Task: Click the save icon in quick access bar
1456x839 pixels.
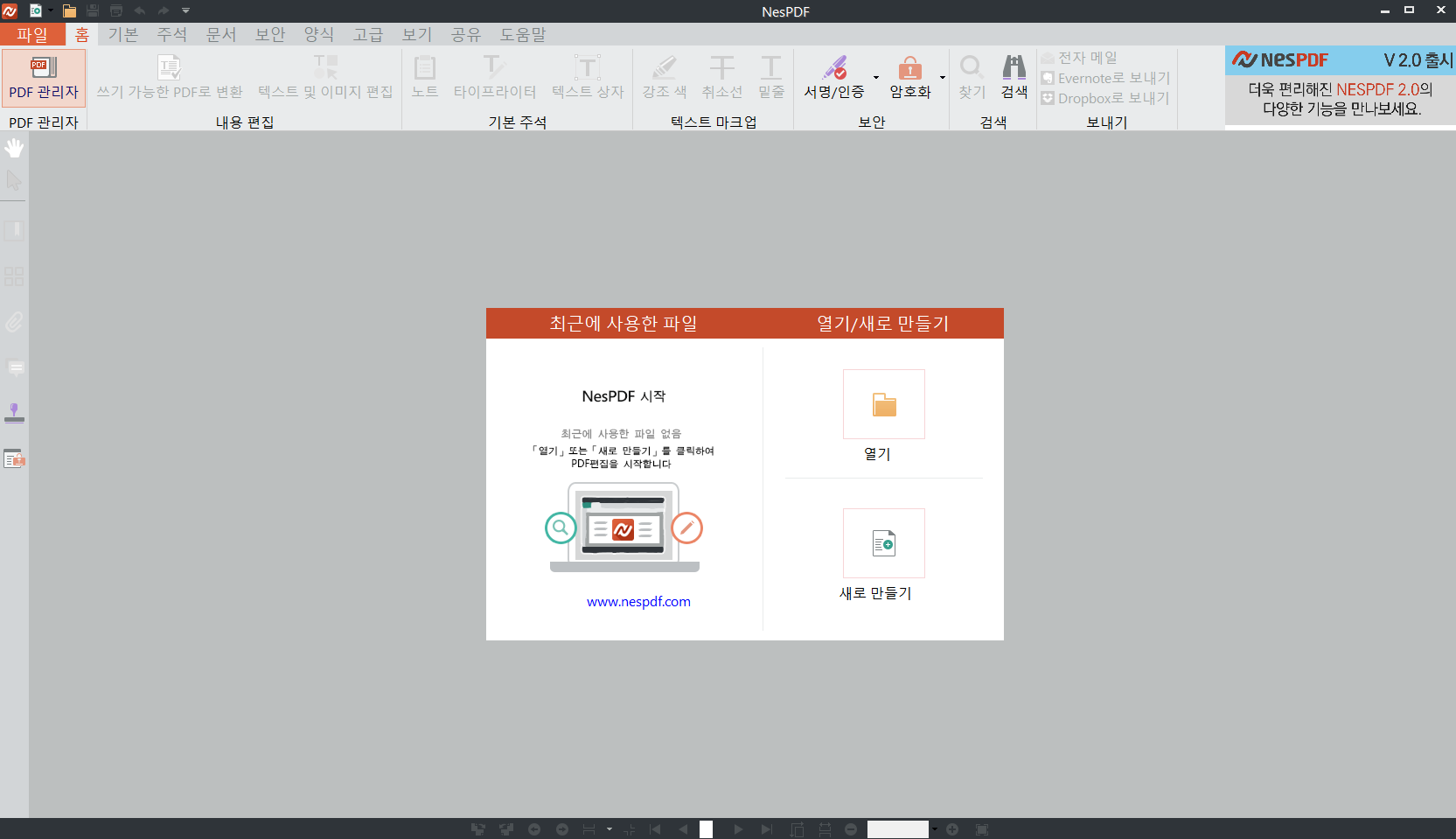Action: (93, 10)
